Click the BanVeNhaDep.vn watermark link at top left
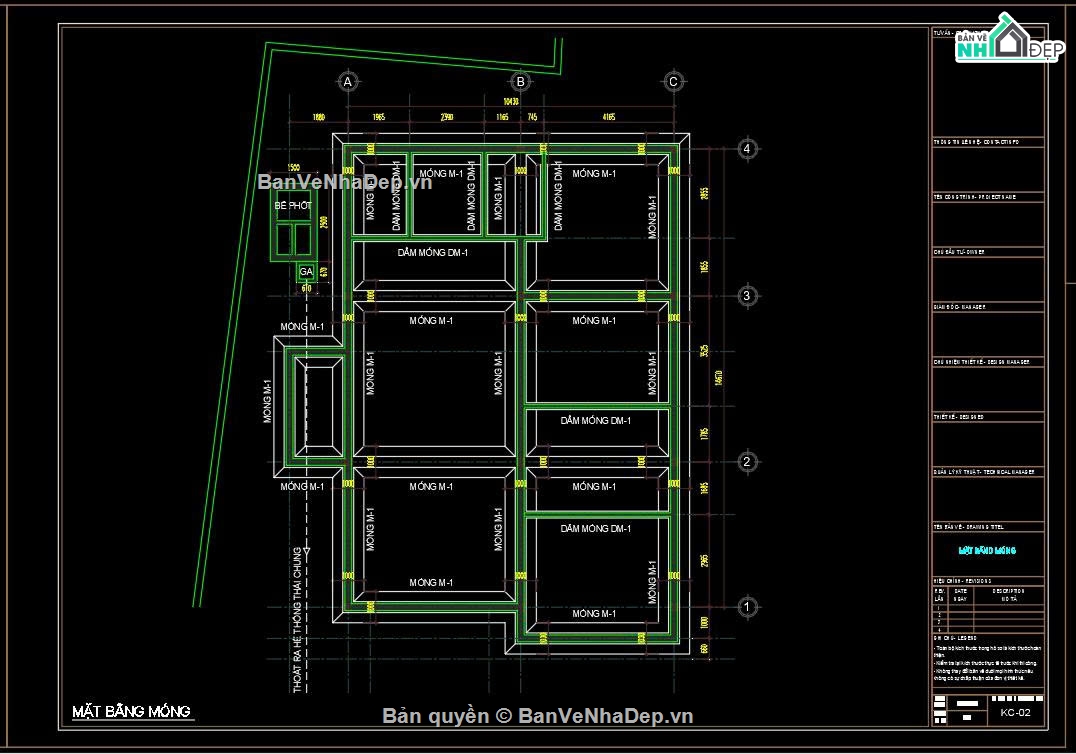1076x754 pixels. coord(331,181)
